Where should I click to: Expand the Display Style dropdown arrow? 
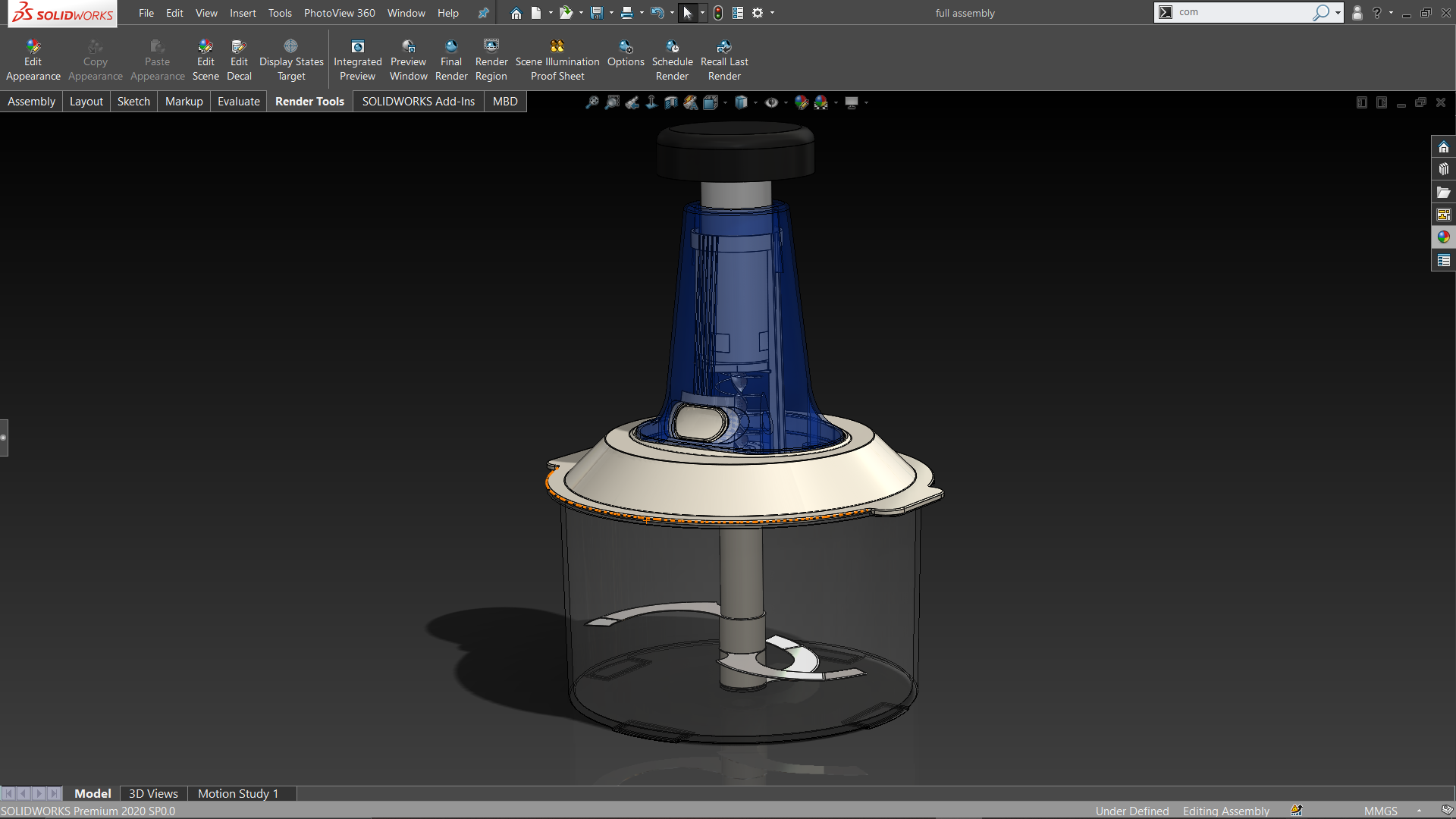[x=755, y=102]
